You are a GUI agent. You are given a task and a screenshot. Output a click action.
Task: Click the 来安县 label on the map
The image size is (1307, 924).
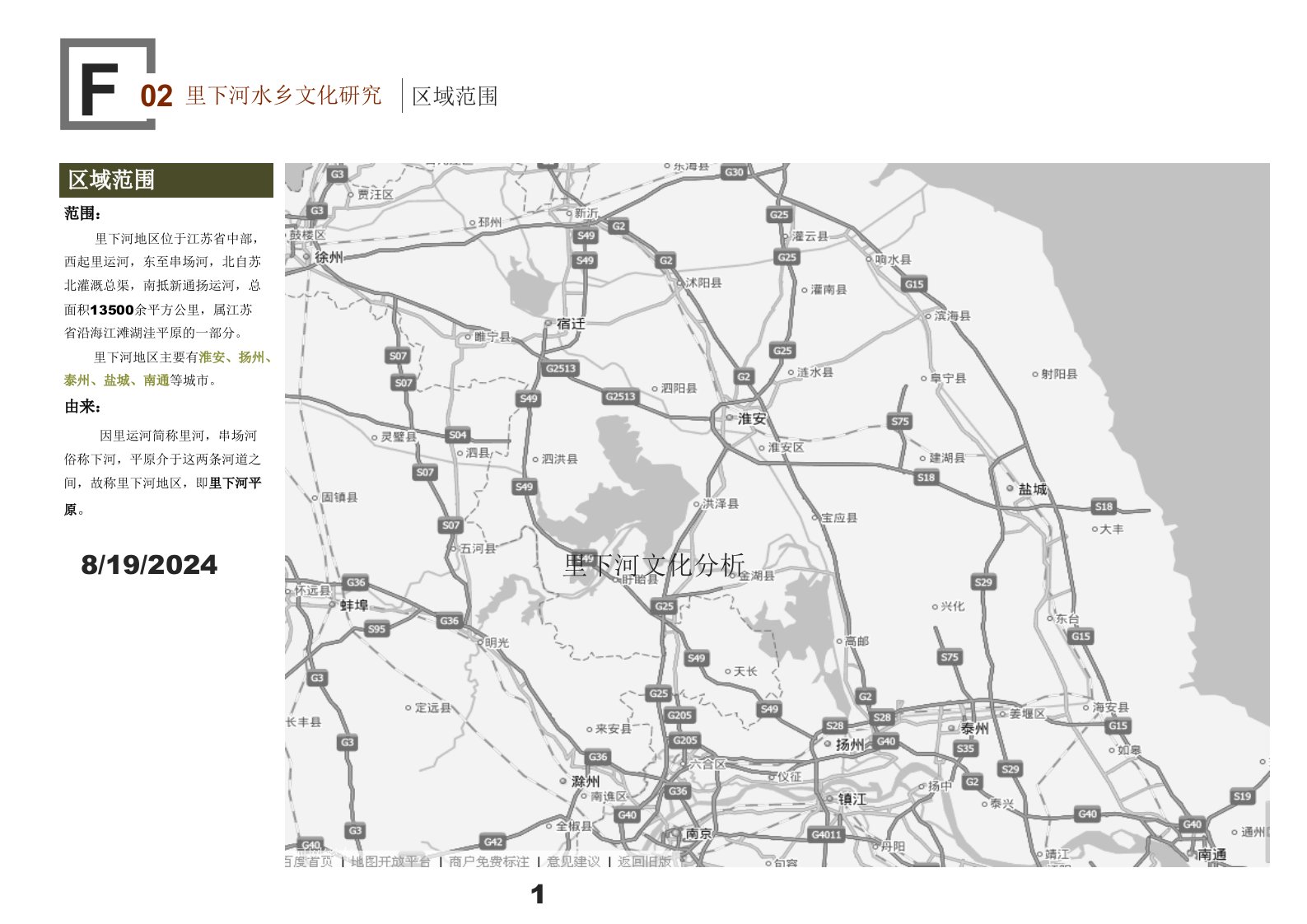(614, 729)
